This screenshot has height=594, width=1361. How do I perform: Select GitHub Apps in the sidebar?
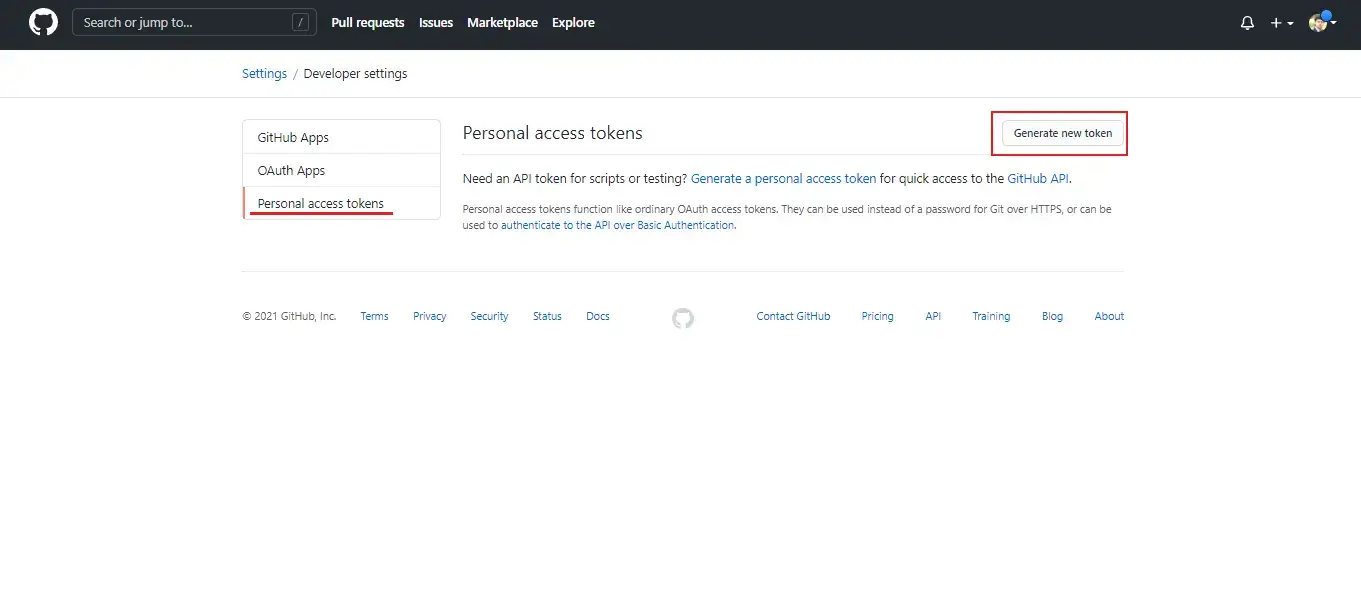tap(292, 136)
